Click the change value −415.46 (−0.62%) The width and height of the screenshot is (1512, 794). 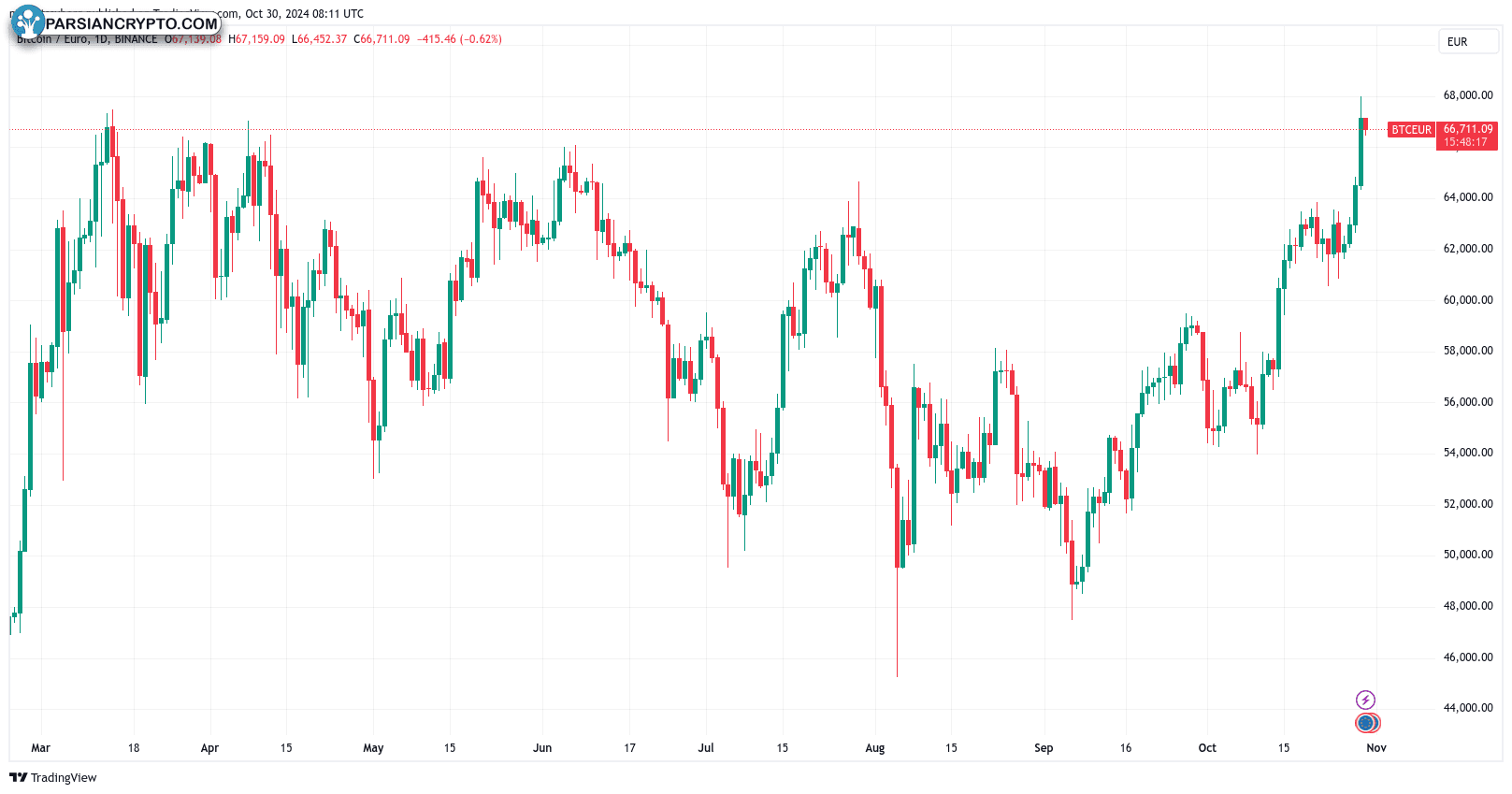pos(459,39)
